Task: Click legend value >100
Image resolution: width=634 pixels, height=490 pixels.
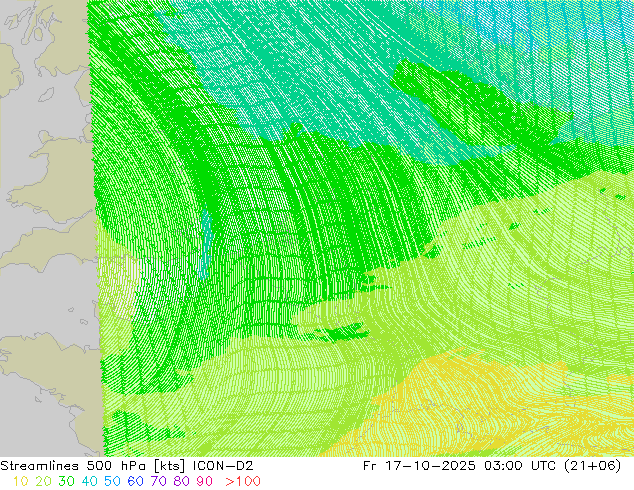Action: coord(243,481)
